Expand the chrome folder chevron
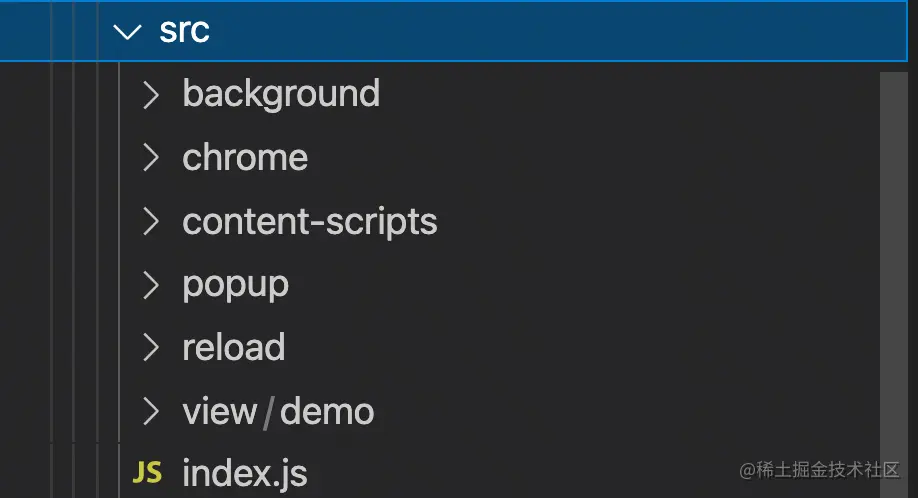The width and height of the screenshot is (918, 498). [151, 158]
